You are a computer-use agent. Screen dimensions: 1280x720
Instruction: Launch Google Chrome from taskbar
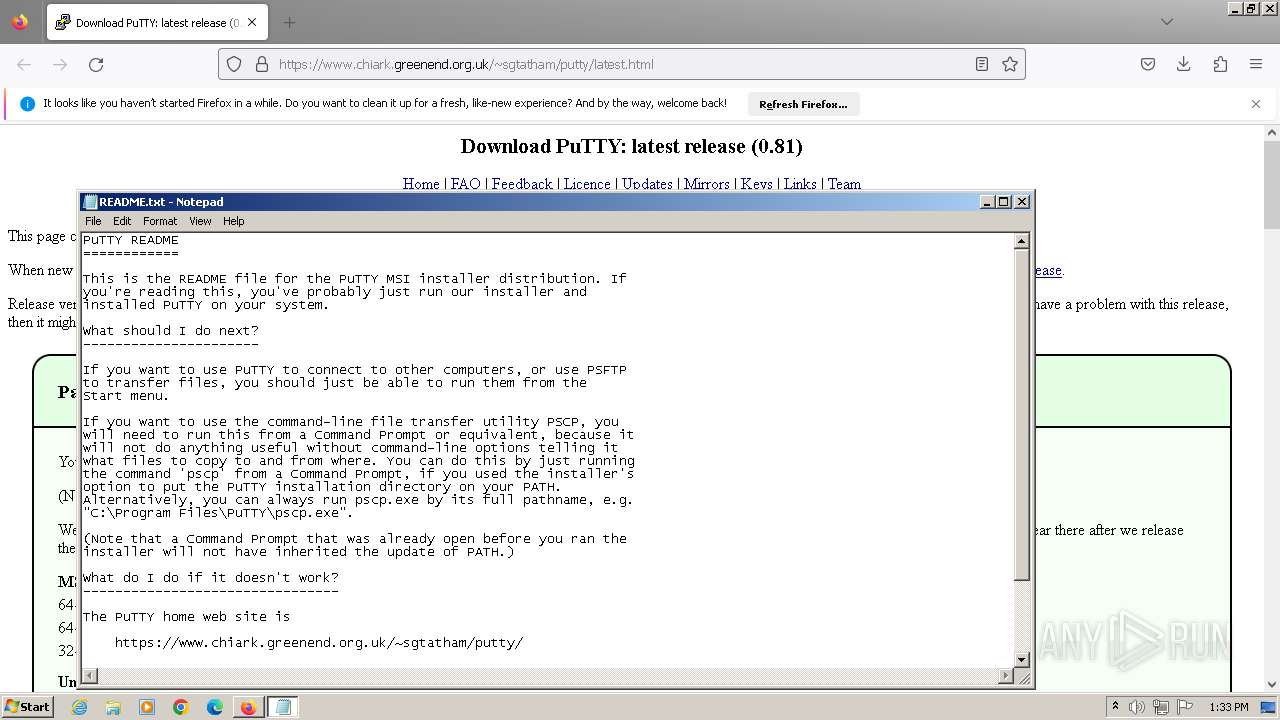coord(181,707)
